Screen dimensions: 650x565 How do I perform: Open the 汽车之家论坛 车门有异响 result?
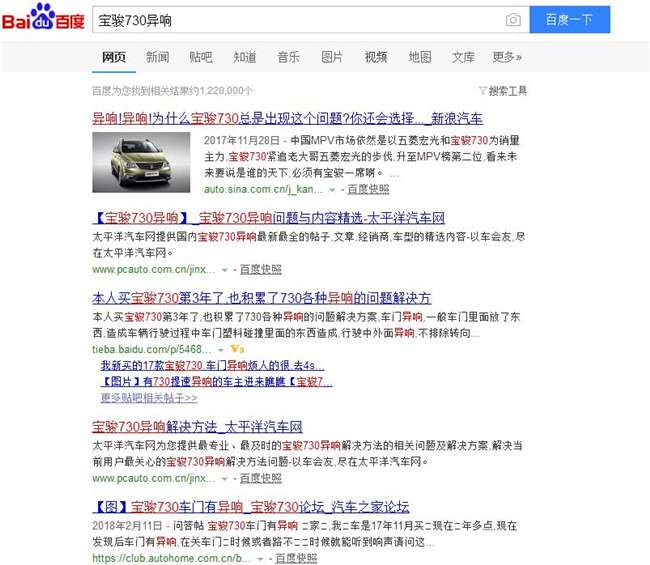coord(251,507)
